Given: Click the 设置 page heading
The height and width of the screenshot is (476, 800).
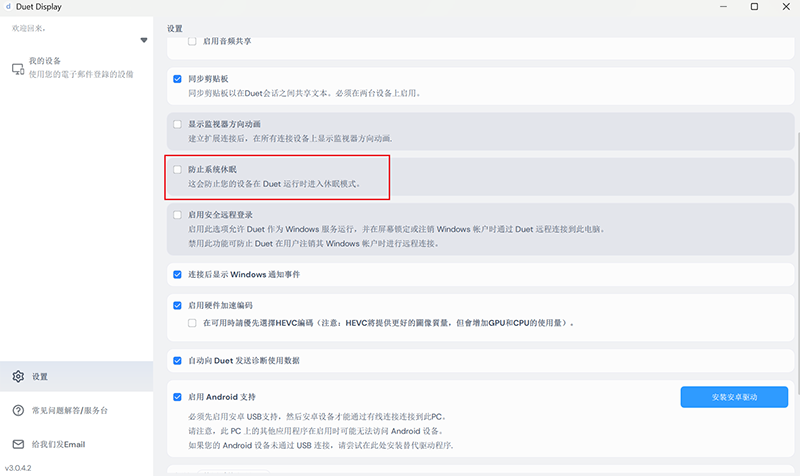Looking at the screenshot, I should point(175,29).
